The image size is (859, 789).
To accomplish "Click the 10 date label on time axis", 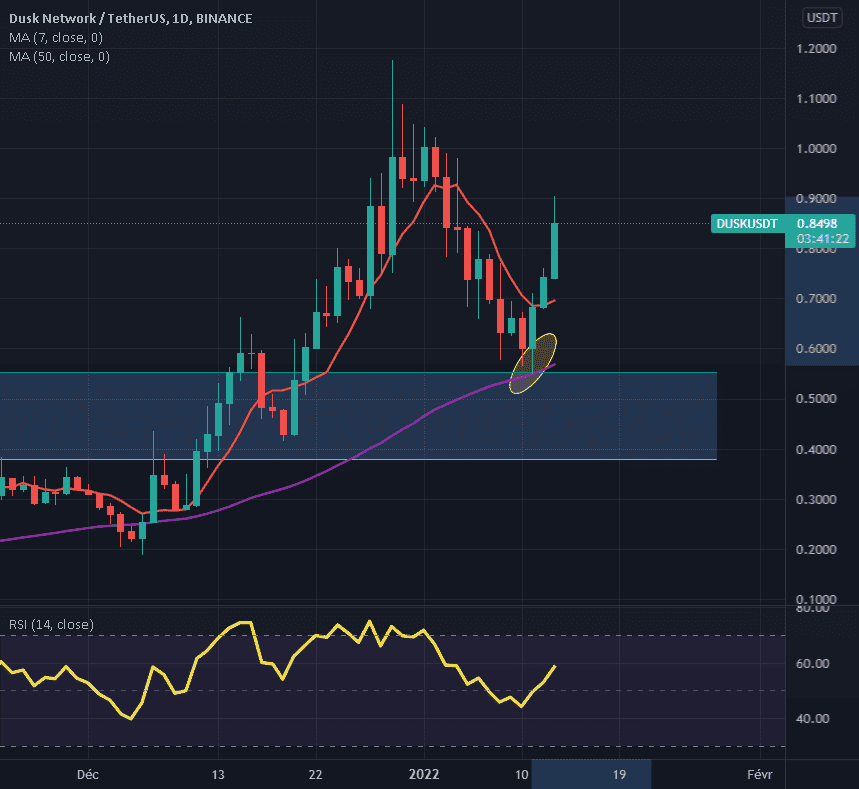I will click(x=522, y=774).
